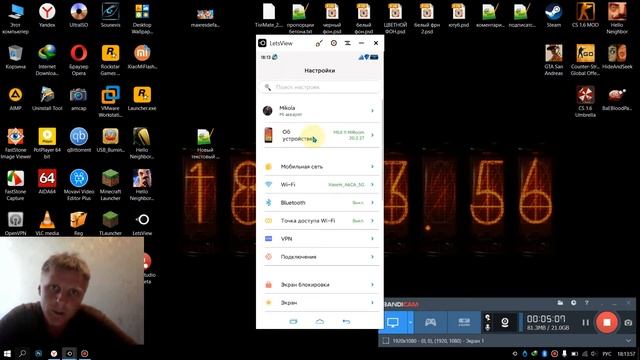Image resolution: width=640 pixels, height=360 pixels.
Task: Expand the Экран блокировки row chevron
Action: tap(372, 284)
